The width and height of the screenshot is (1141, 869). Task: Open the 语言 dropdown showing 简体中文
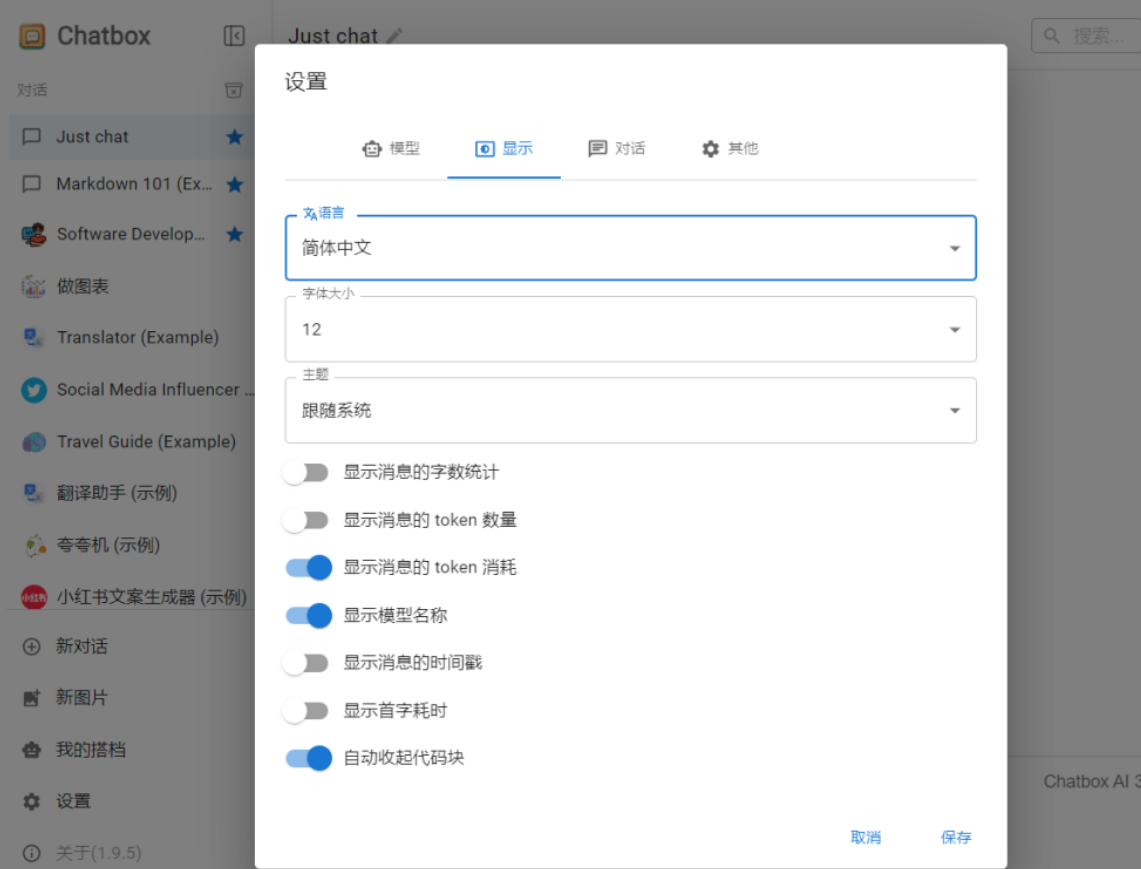click(630, 248)
